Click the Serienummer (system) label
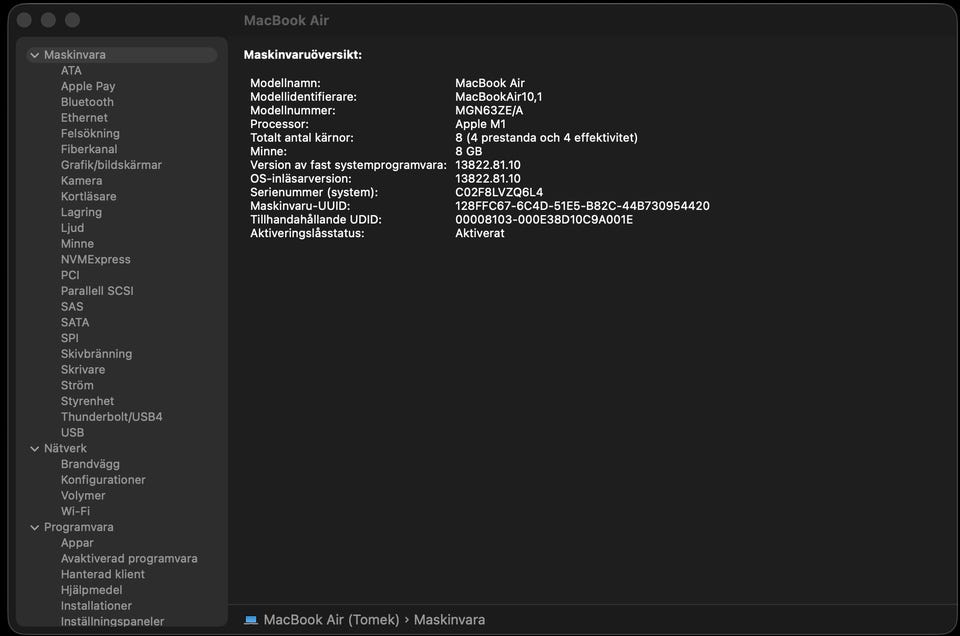This screenshot has height=636, width=960. coord(314,192)
